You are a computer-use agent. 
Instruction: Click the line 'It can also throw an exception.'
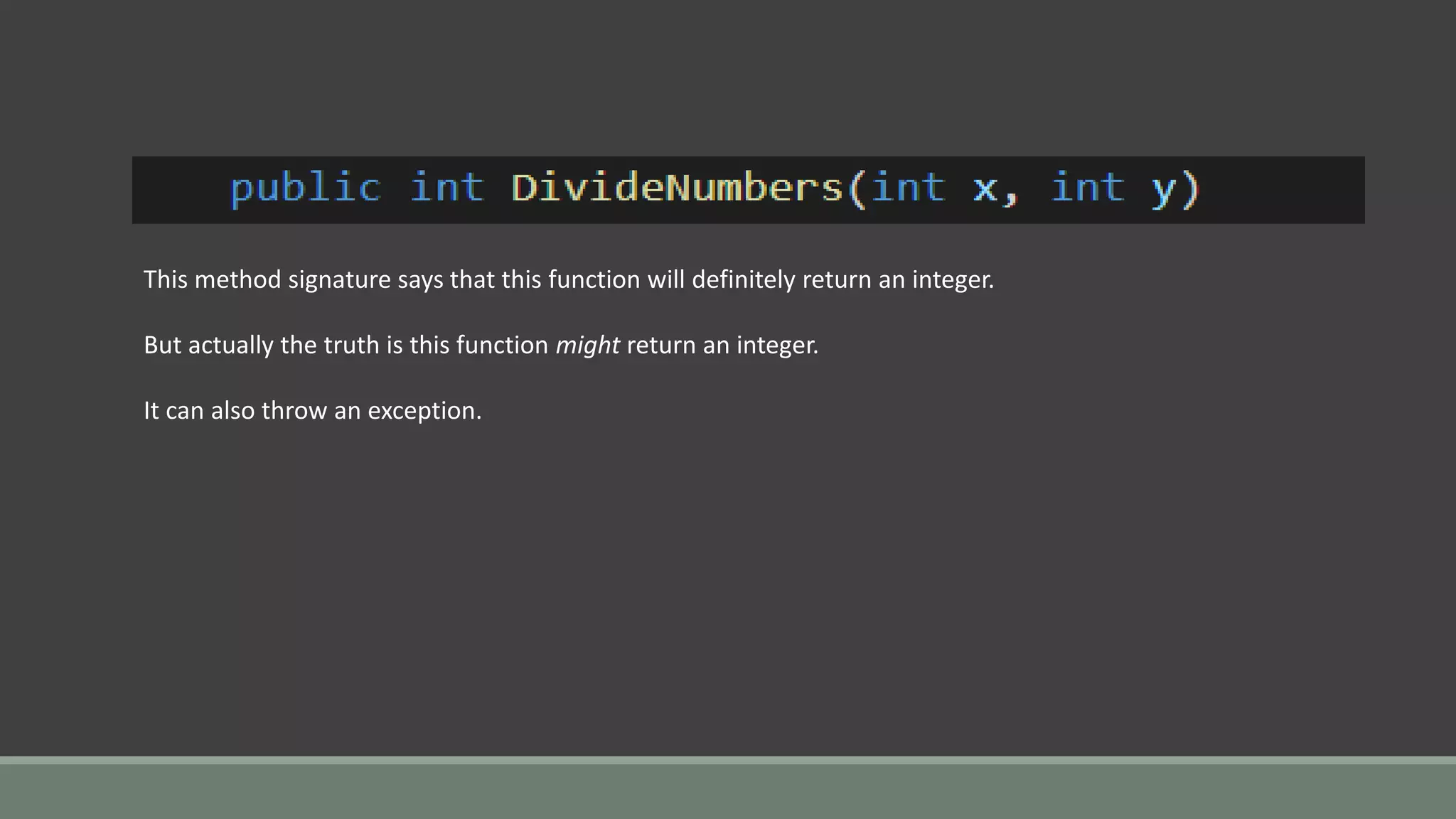coord(313,410)
